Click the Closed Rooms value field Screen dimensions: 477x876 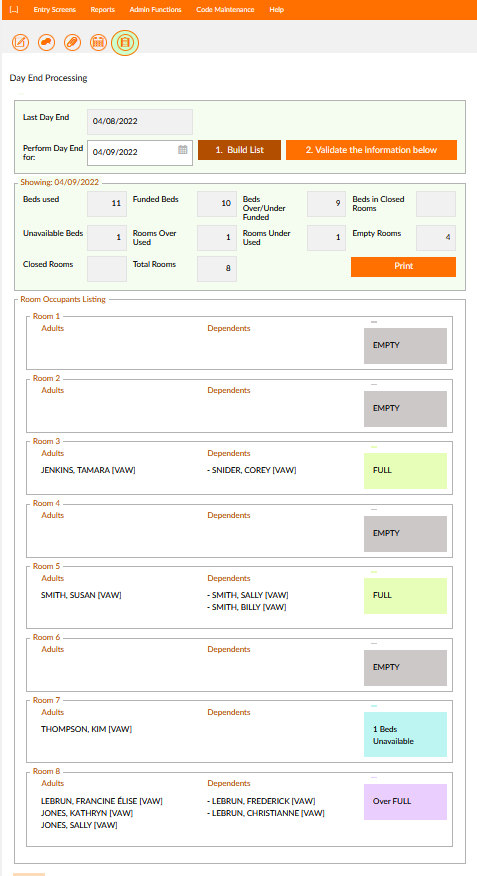tap(107, 269)
